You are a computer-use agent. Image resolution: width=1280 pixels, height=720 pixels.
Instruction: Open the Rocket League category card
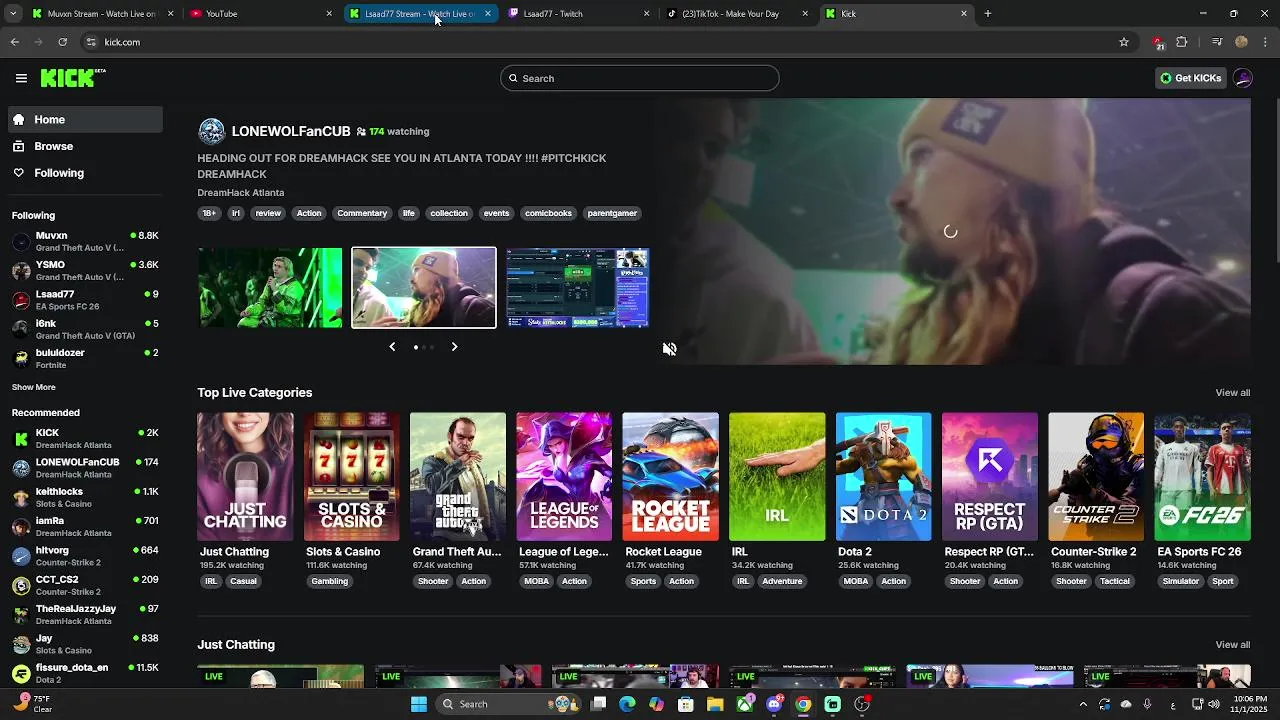pos(670,477)
